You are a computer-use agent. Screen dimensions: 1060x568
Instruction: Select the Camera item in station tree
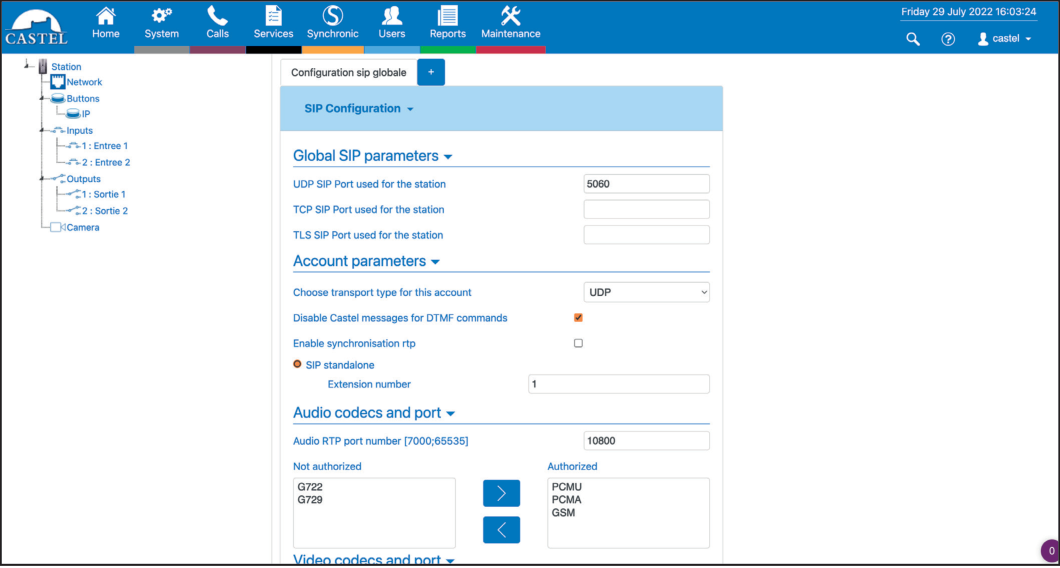82,227
